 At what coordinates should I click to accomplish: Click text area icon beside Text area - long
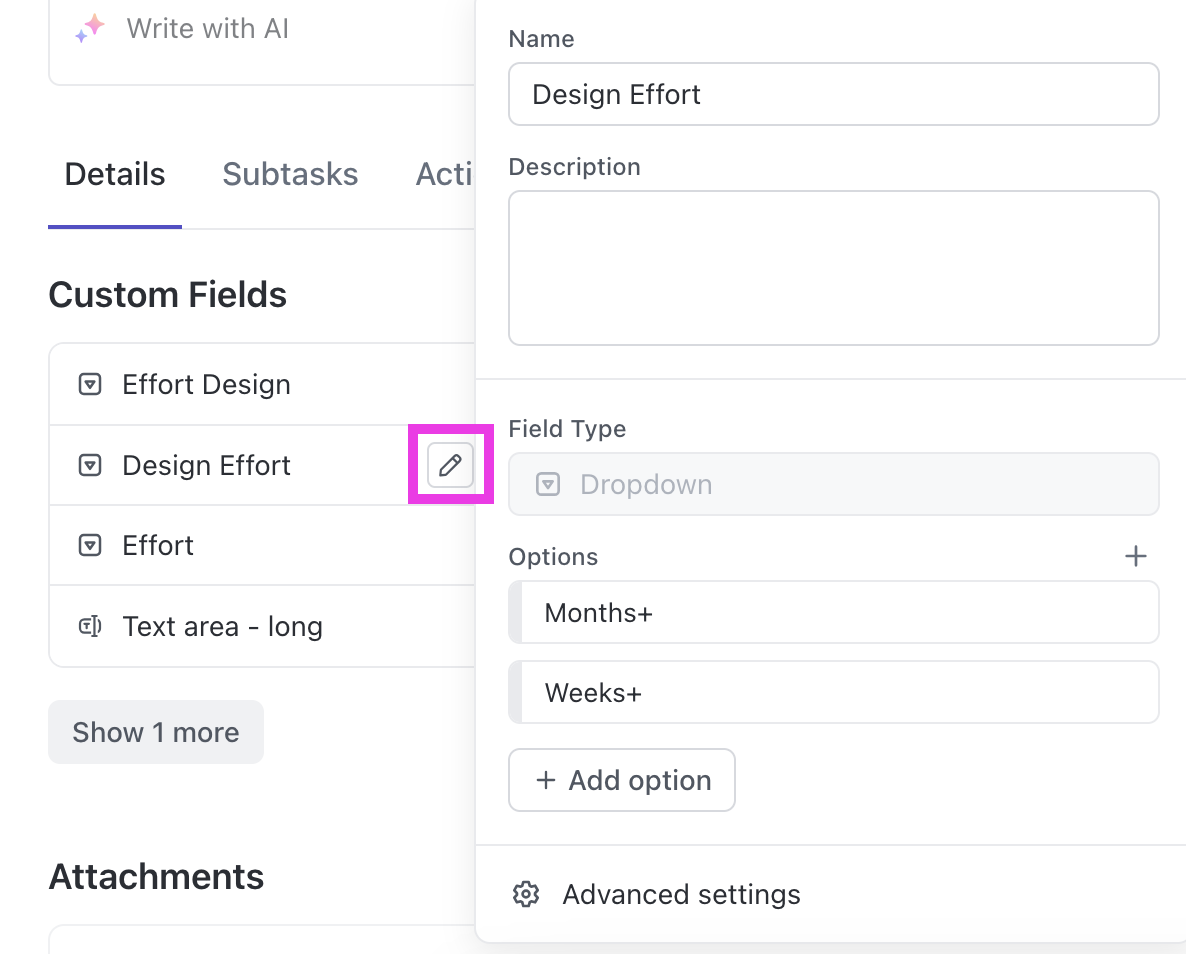(x=90, y=627)
